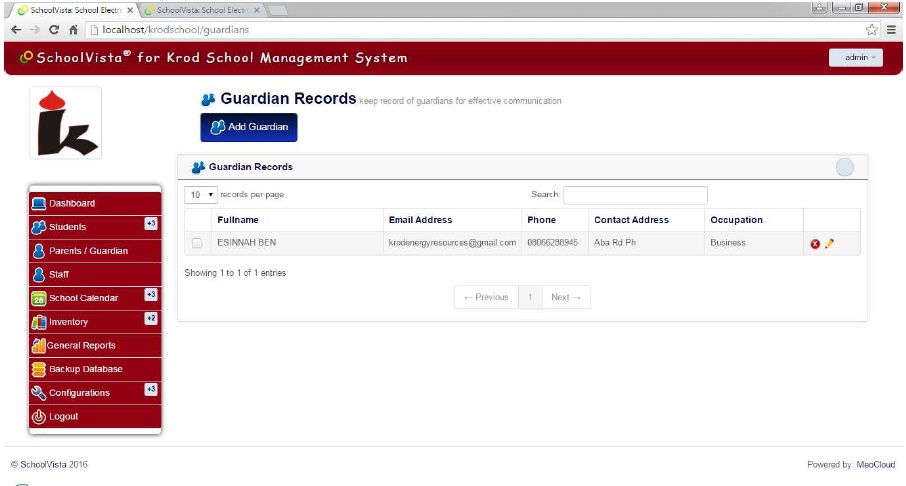Image resolution: width=906 pixels, height=486 pixels.
Task: Tick the checkbox beside ESINNAH BEN
Action: tap(197, 243)
